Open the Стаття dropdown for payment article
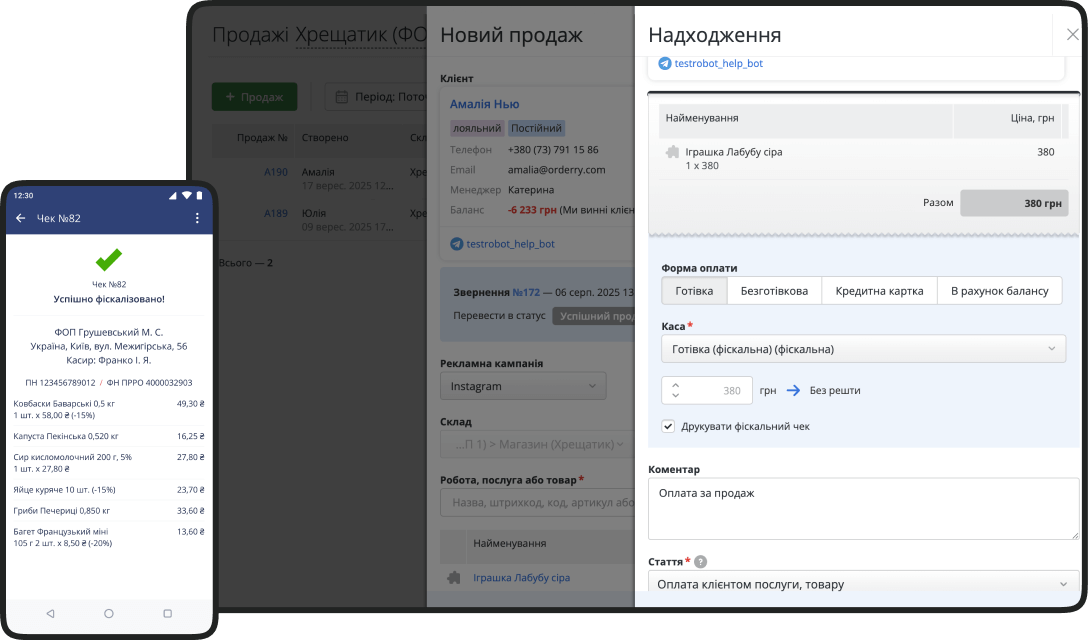The width and height of the screenshot is (1088, 640). (x=860, y=584)
